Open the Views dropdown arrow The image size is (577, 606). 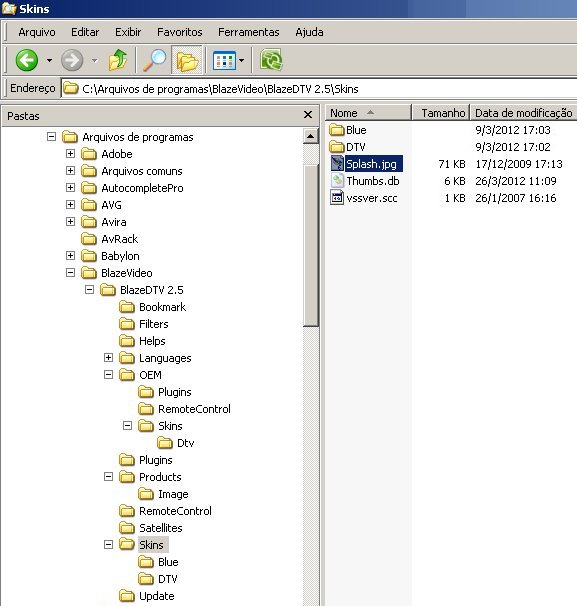tap(242, 60)
